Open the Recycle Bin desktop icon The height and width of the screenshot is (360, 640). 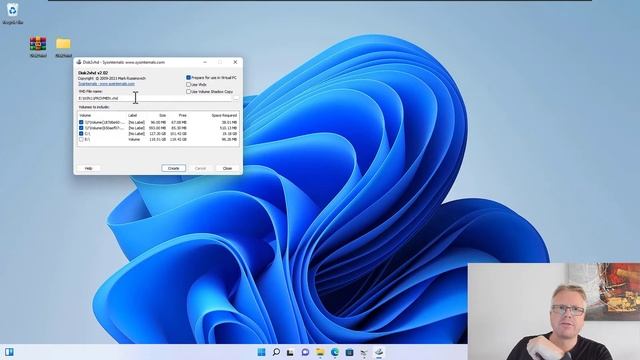click(x=12, y=10)
